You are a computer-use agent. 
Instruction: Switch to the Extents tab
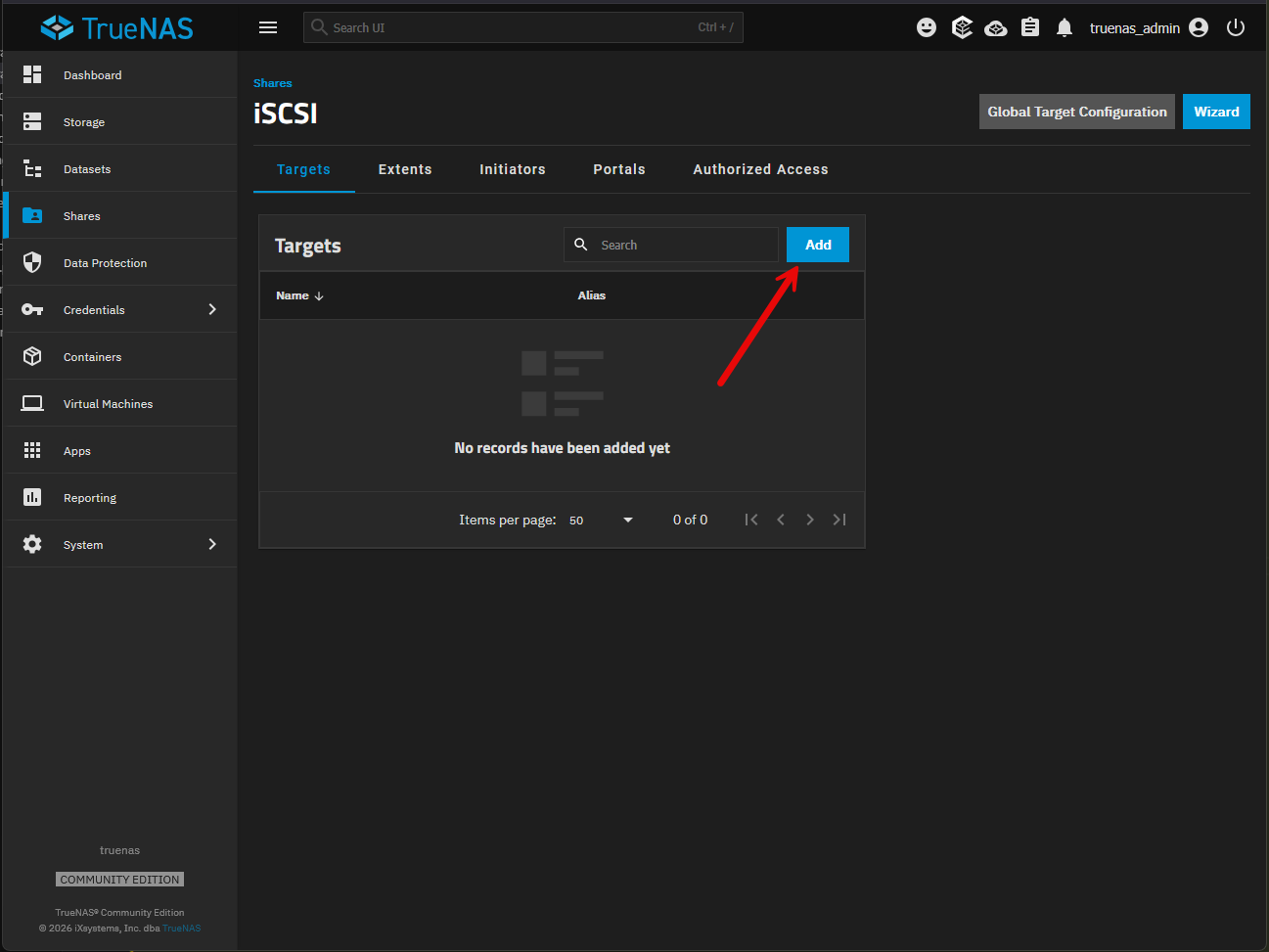click(405, 169)
